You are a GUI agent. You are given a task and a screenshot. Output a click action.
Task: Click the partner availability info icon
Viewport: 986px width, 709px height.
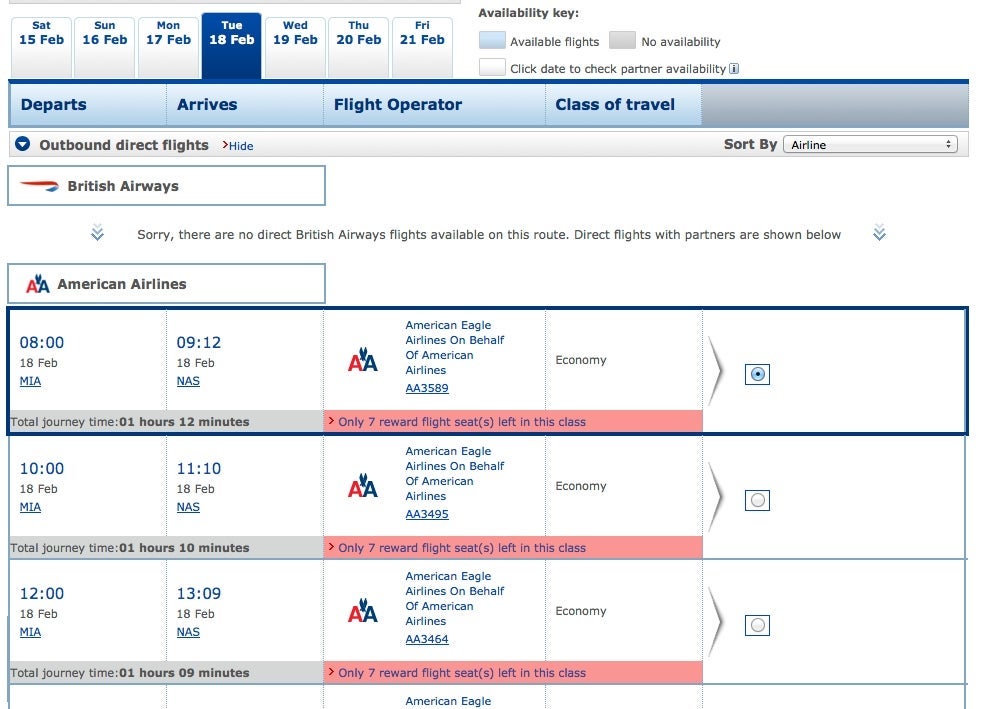tap(734, 69)
